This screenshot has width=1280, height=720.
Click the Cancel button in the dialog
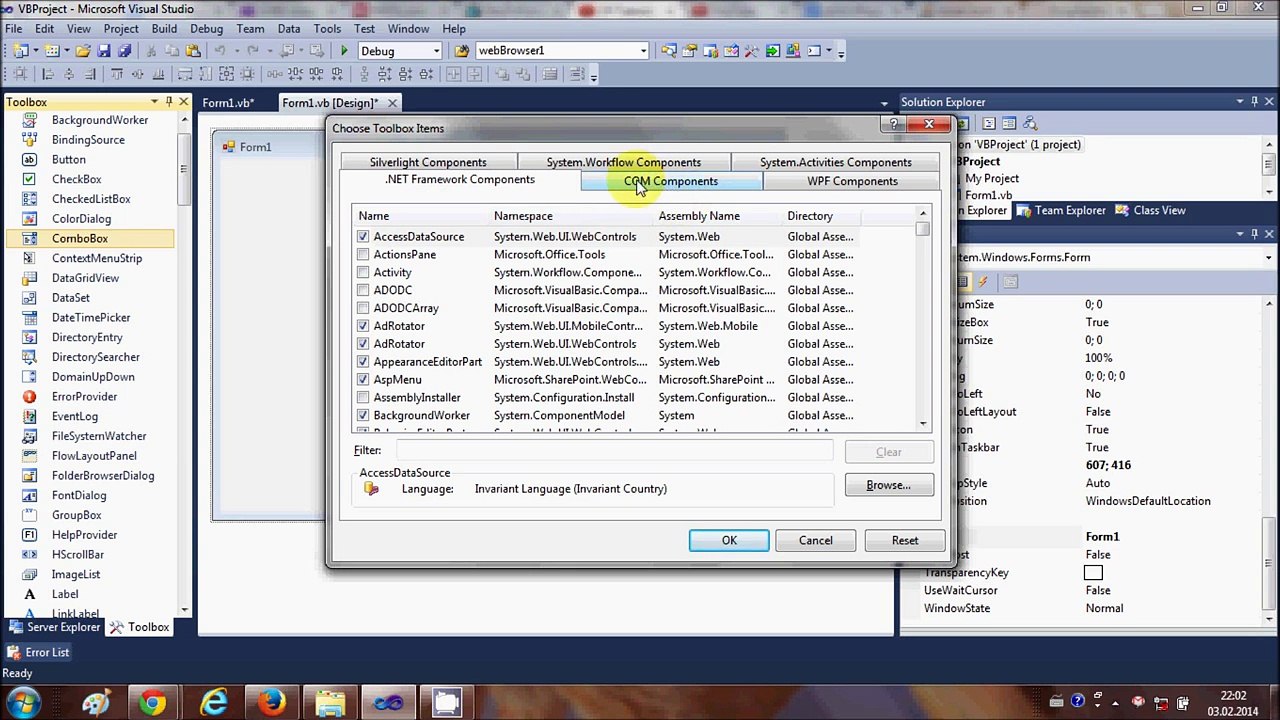[x=815, y=540]
